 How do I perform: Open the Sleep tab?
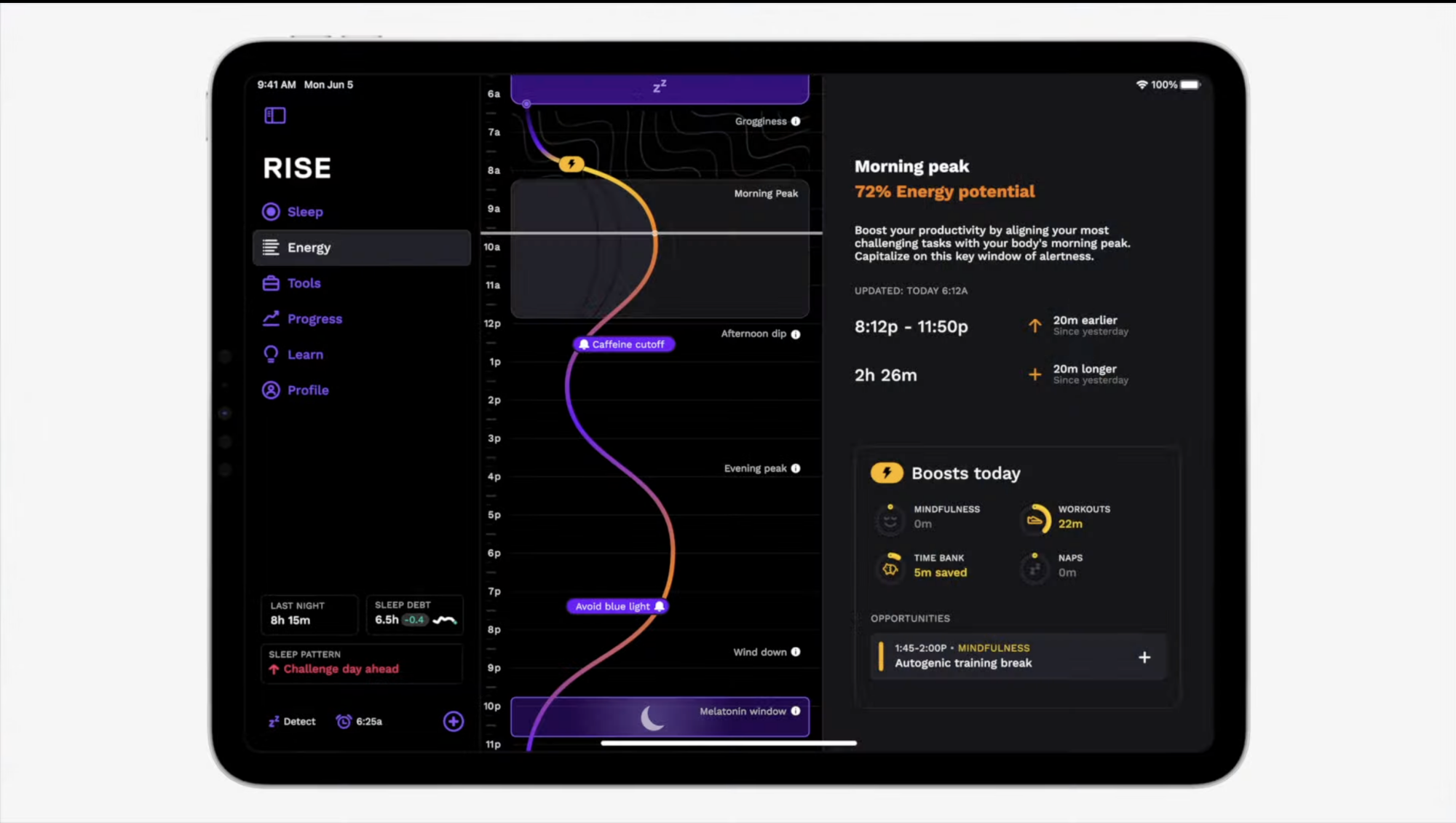coord(305,211)
